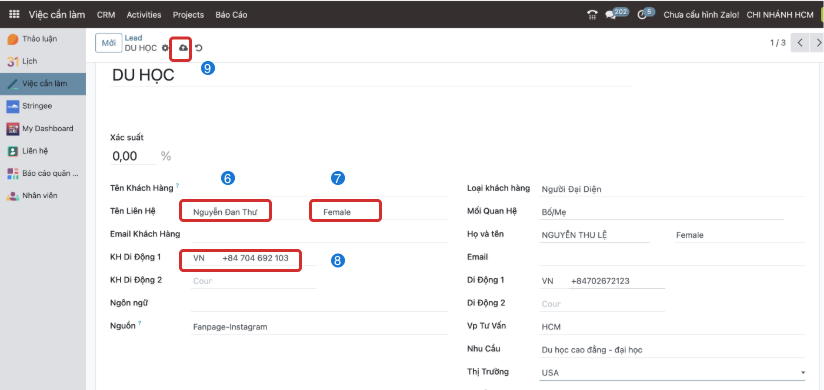Go to previous record arrow
This screenshot has height=390, width=824.
[800, 43]
